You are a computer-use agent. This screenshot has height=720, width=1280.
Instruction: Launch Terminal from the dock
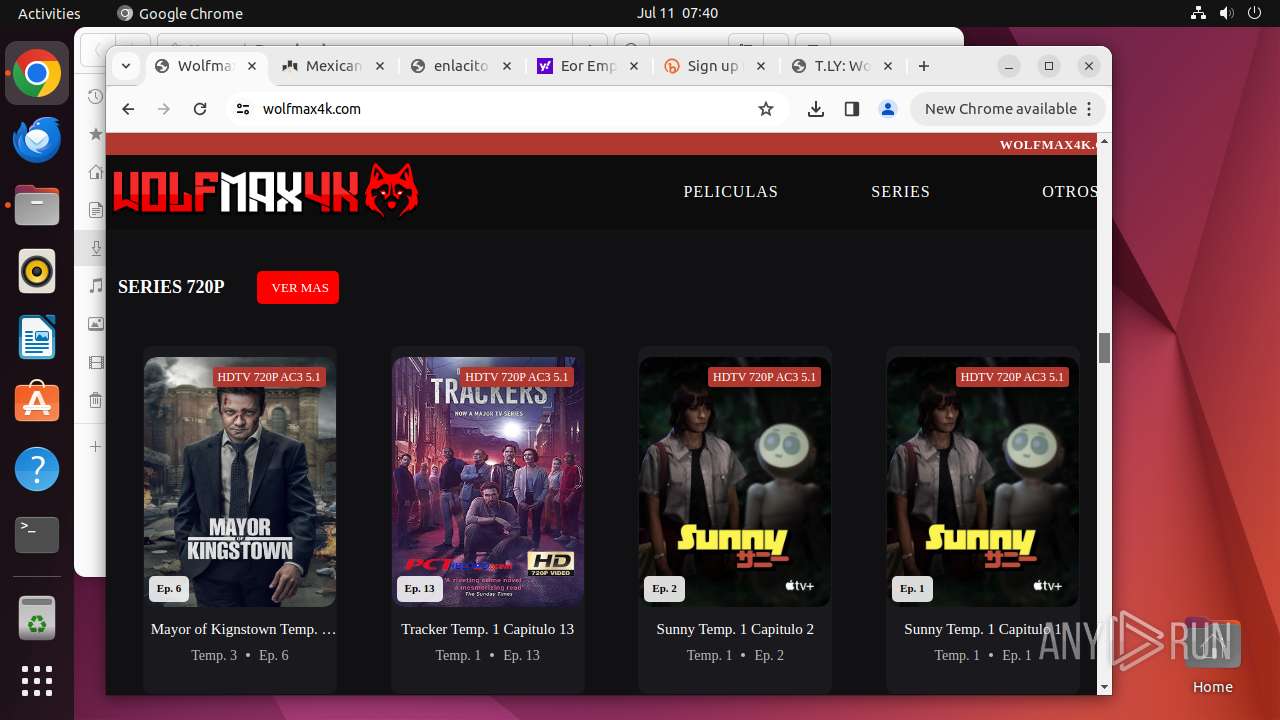(x=37, y=535)
